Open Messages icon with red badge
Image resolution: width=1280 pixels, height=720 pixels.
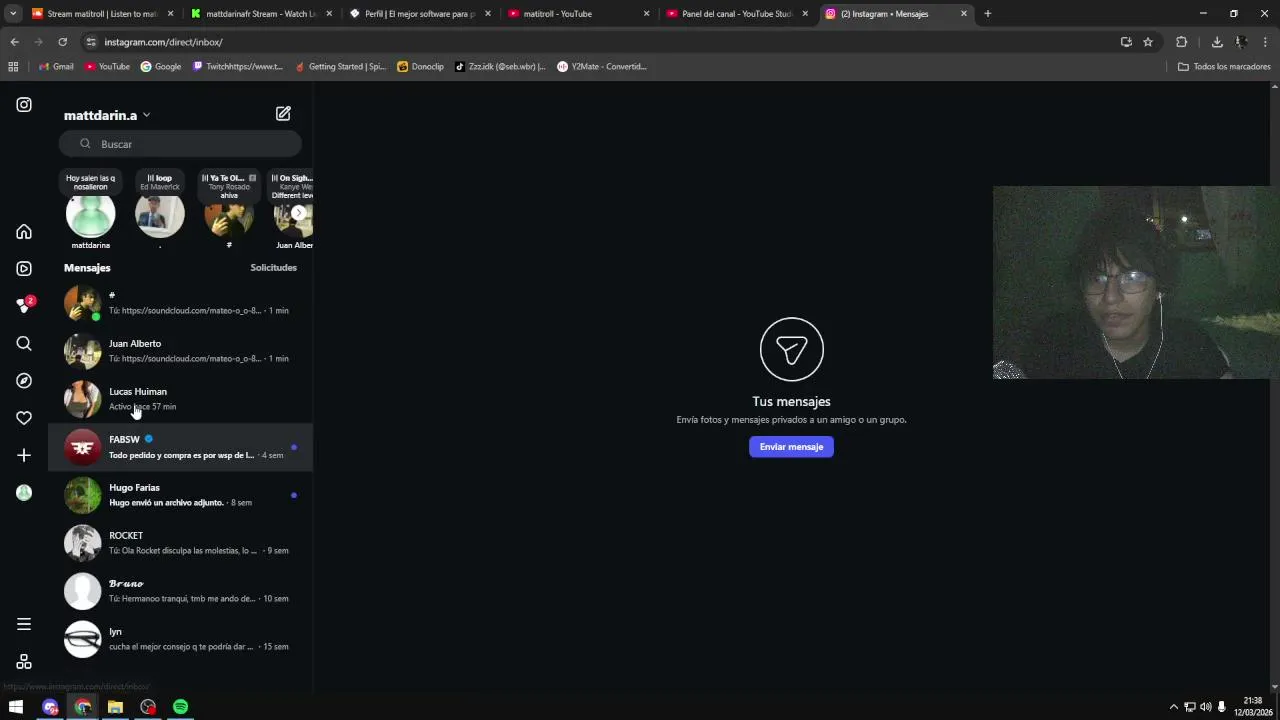coord(24,305)
